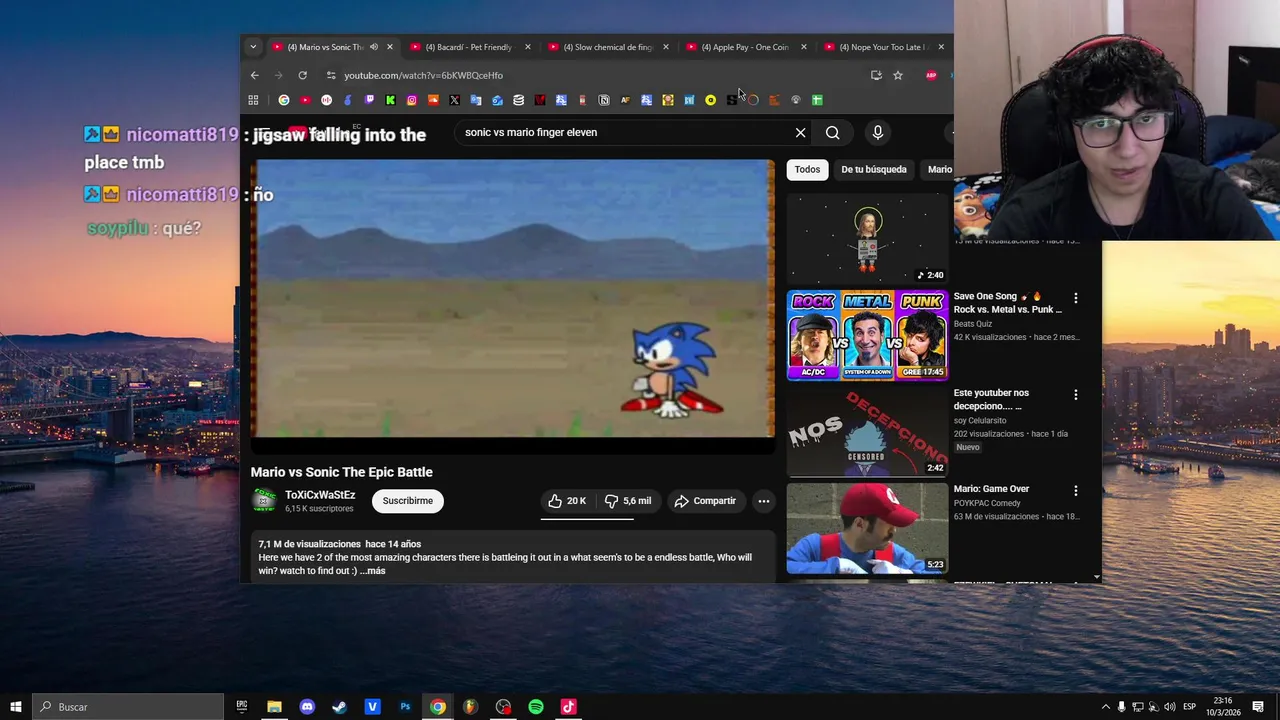Activate voice search microphone icon

pos(877,132)
